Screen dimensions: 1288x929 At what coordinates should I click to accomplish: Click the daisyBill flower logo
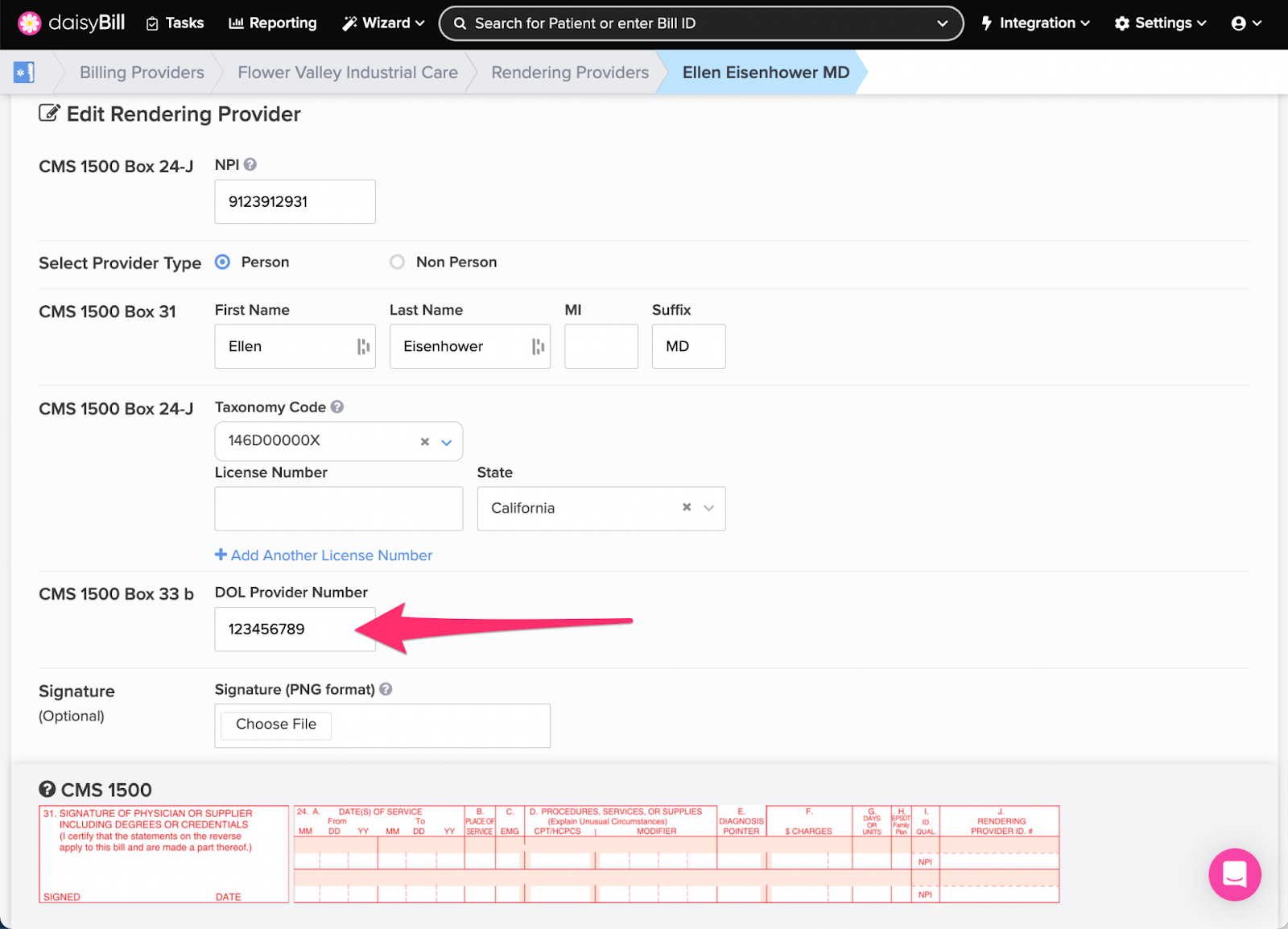pos(30,23)
